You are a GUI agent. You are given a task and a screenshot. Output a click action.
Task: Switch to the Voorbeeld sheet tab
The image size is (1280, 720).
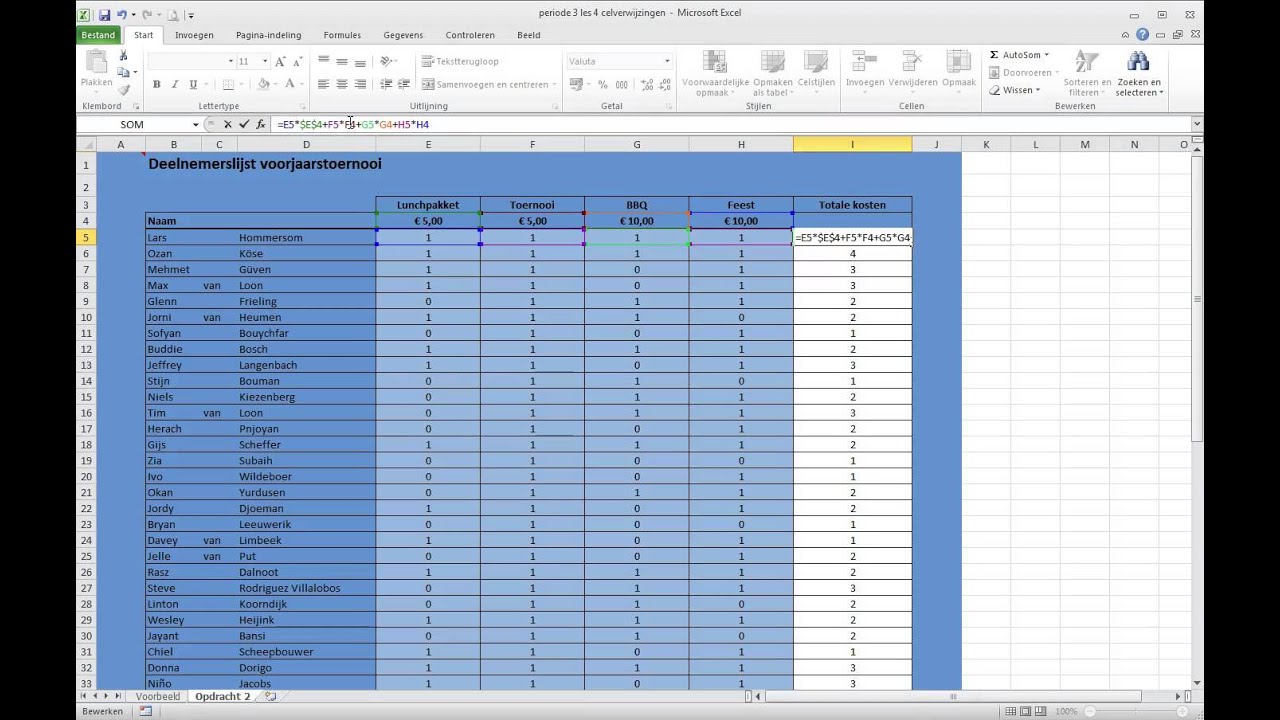pos(158,696)
